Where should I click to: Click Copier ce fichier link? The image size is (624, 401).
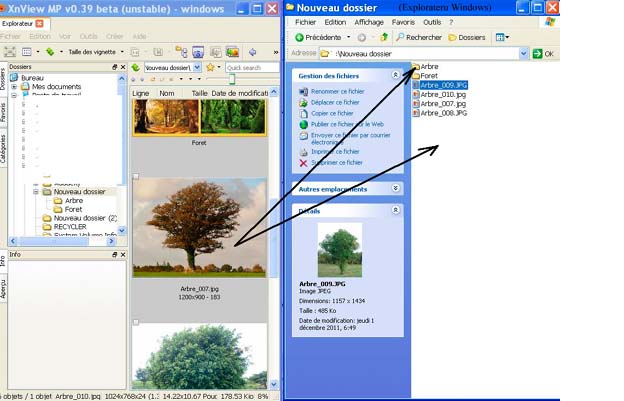pos(332,113)
